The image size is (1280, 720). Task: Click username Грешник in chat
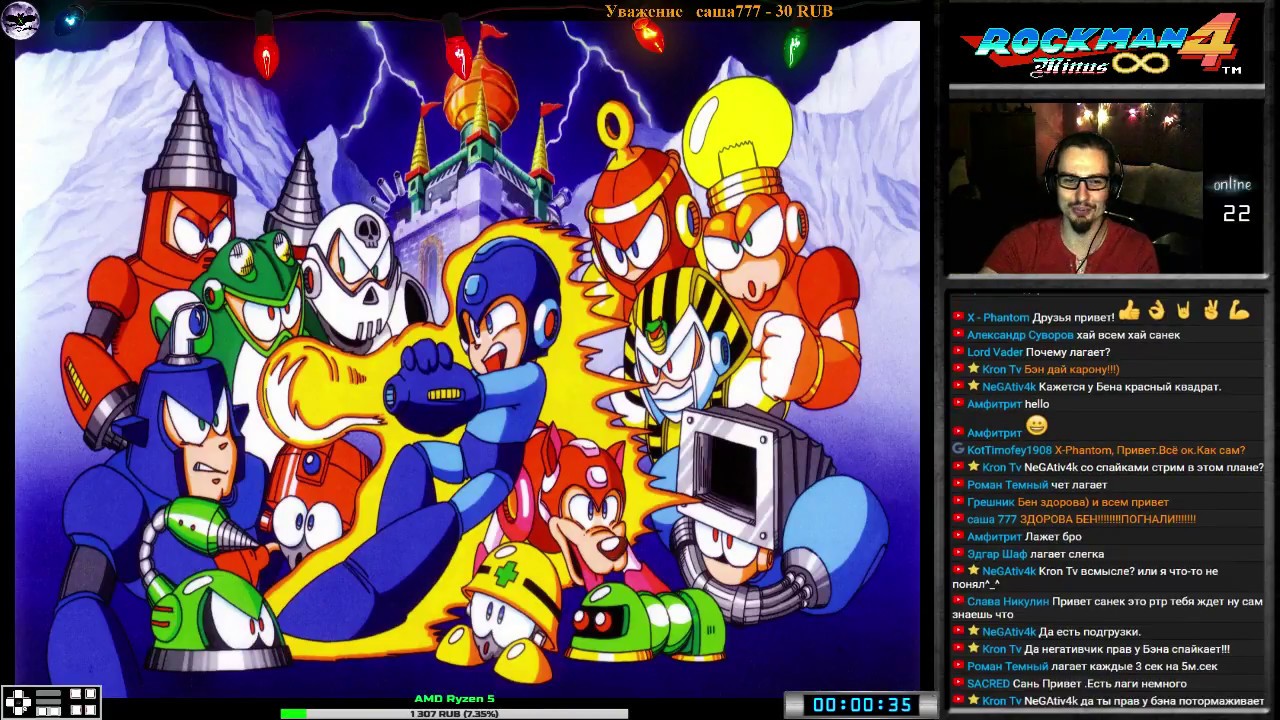click(x=991, y=502)
